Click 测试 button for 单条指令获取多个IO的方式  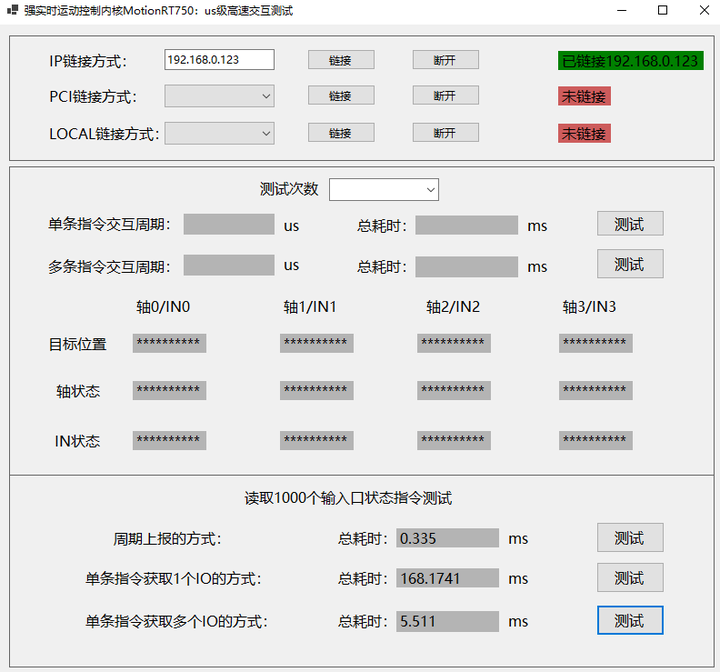(630, 620)
